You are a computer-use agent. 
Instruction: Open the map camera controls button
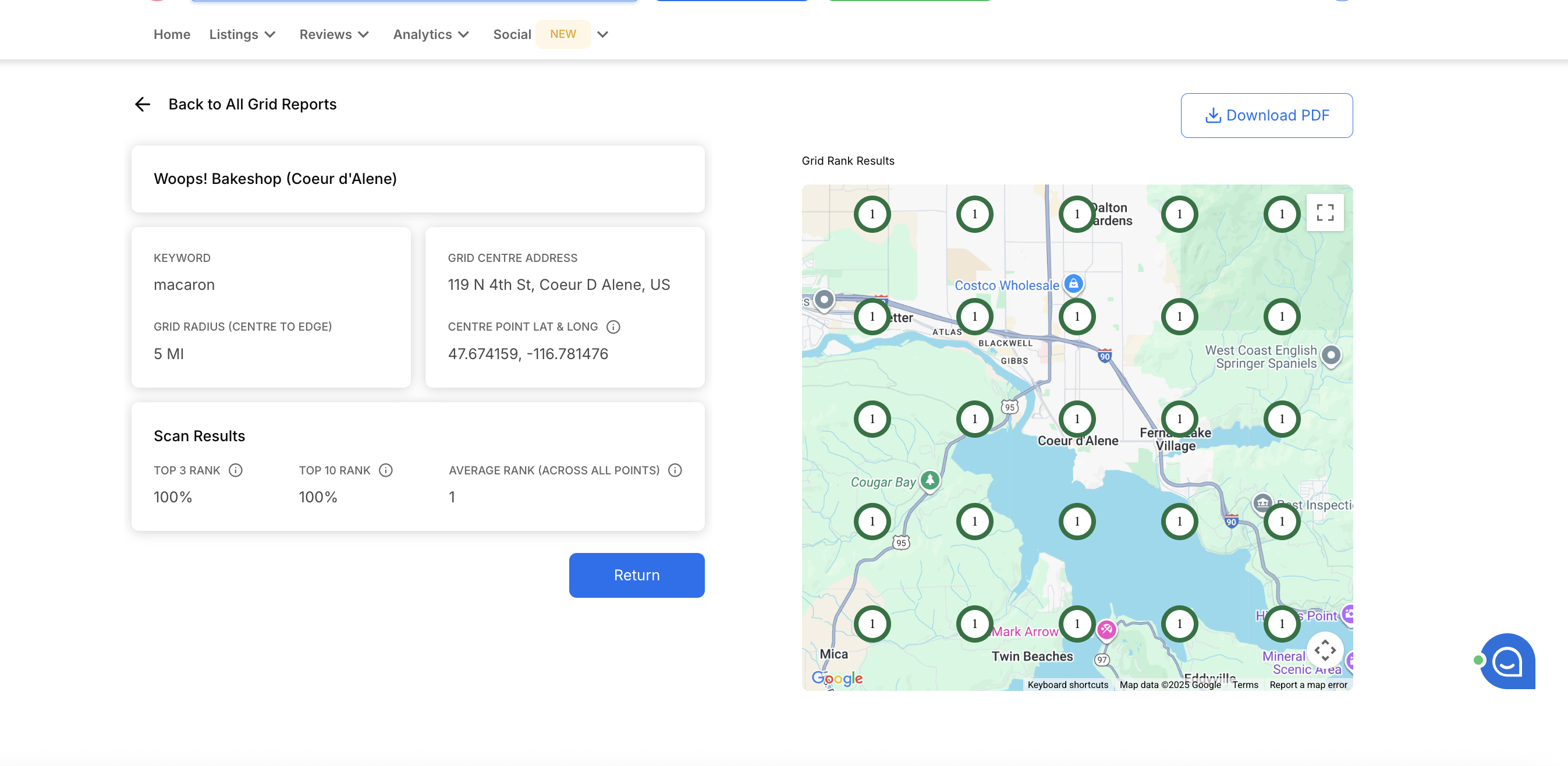tap(1325, 650)
